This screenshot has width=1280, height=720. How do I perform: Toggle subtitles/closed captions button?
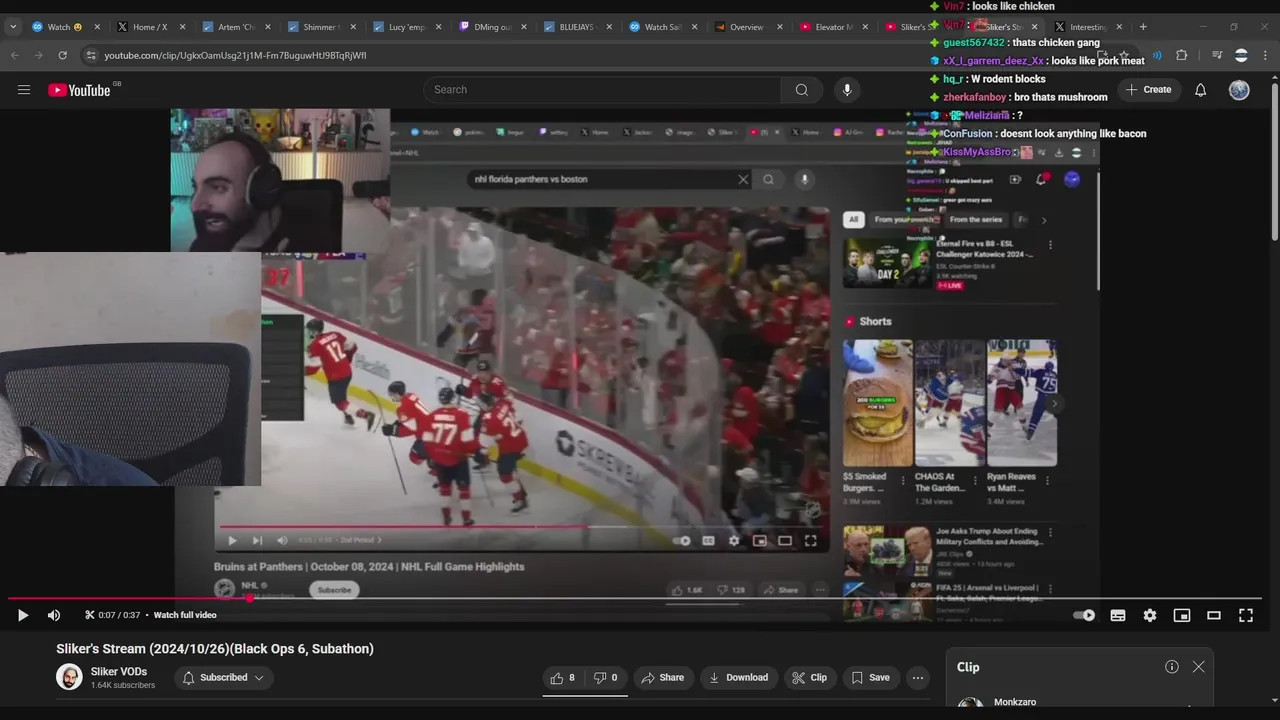[x=1118, y=615]
